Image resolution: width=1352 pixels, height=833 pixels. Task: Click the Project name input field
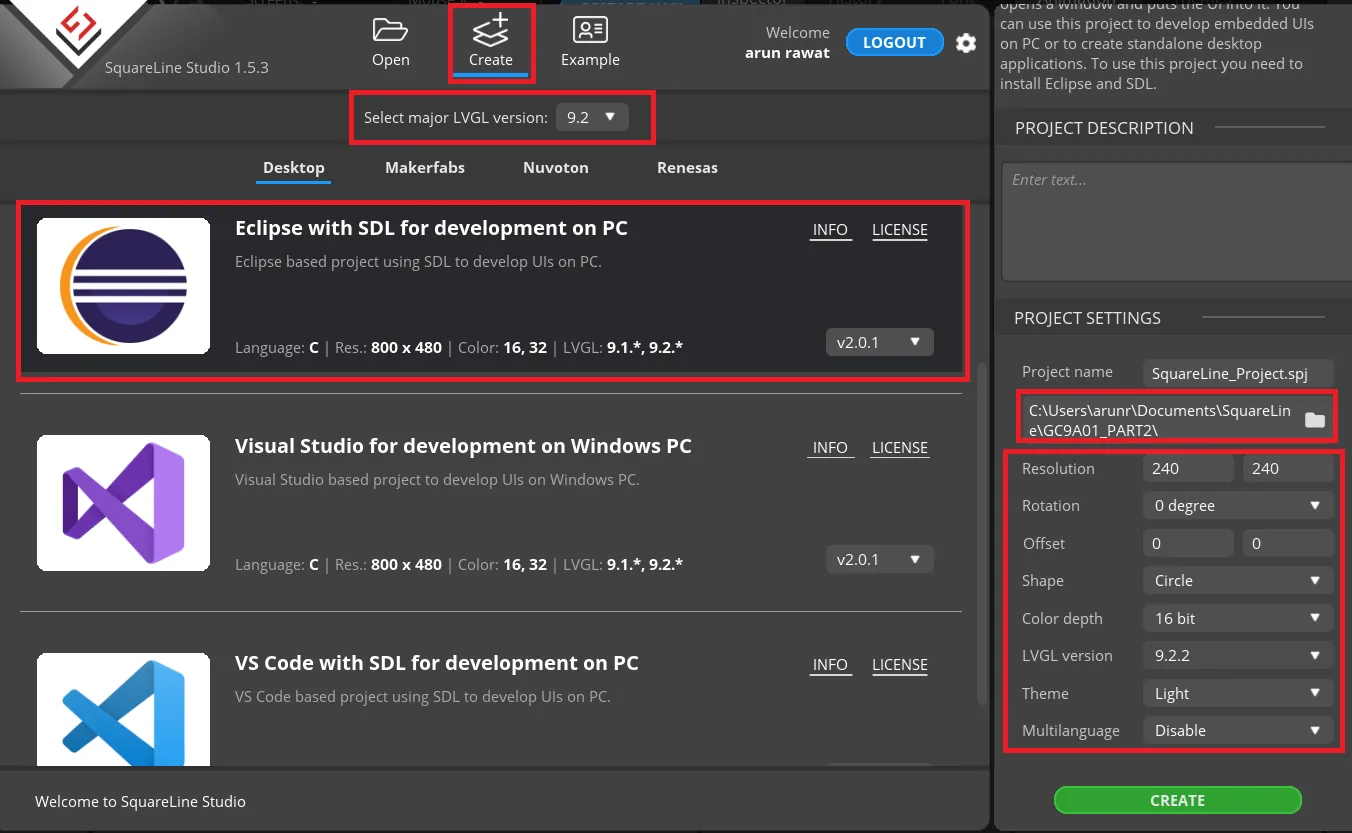tap(1238, 373)
